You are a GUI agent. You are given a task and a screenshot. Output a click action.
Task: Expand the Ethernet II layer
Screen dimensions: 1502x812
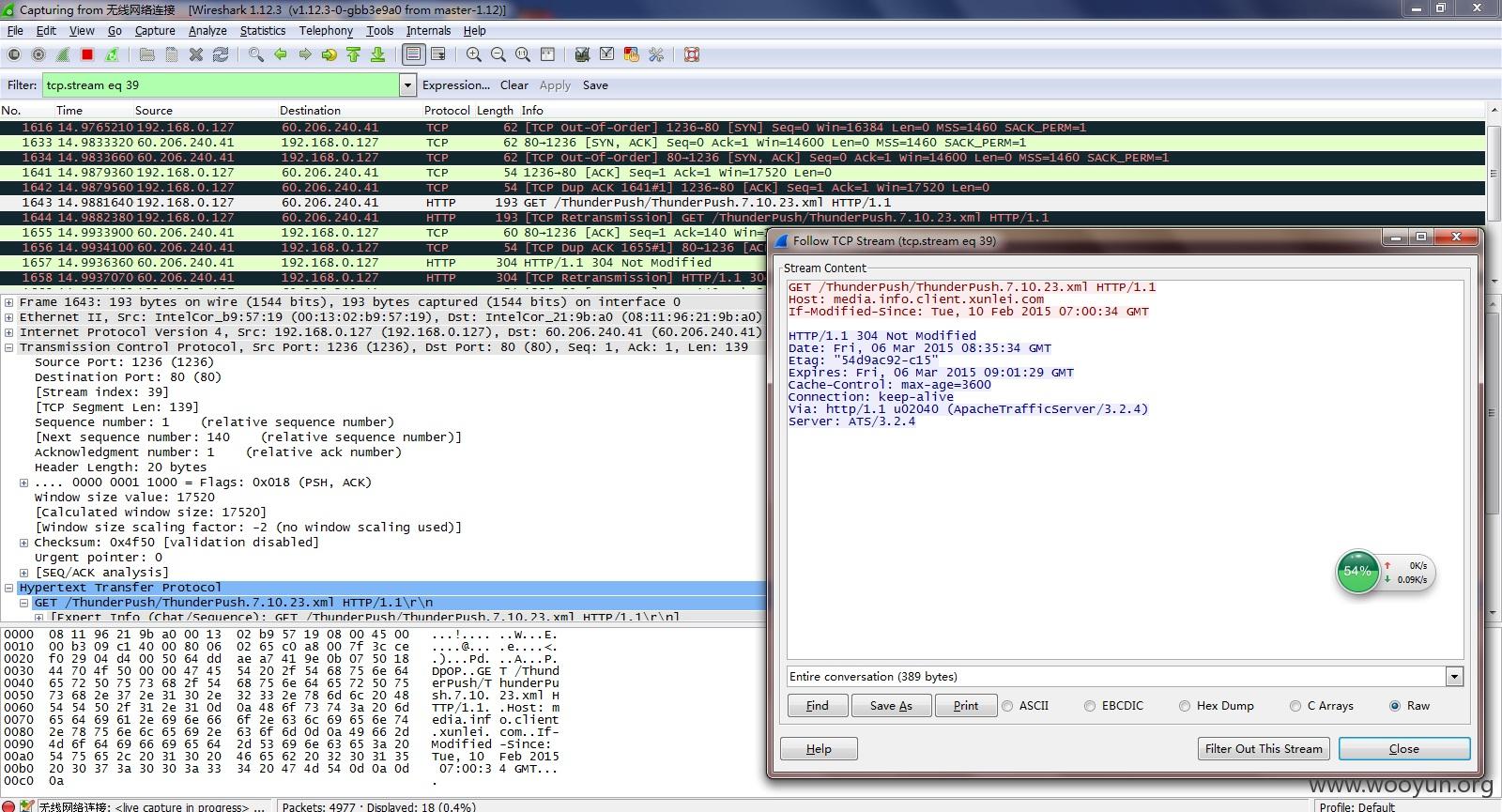[8, 317]
